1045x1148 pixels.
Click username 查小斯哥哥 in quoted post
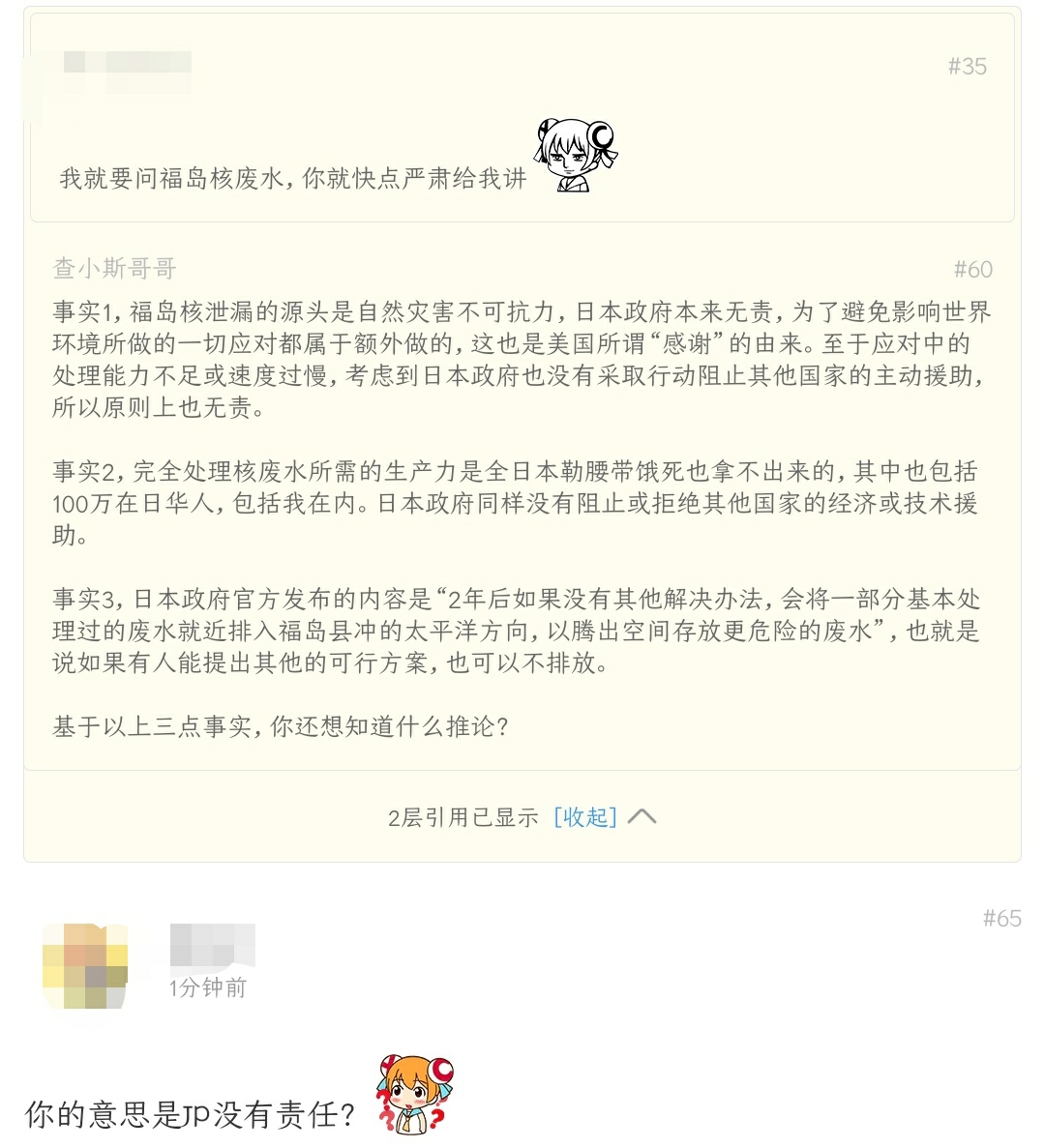114,269
